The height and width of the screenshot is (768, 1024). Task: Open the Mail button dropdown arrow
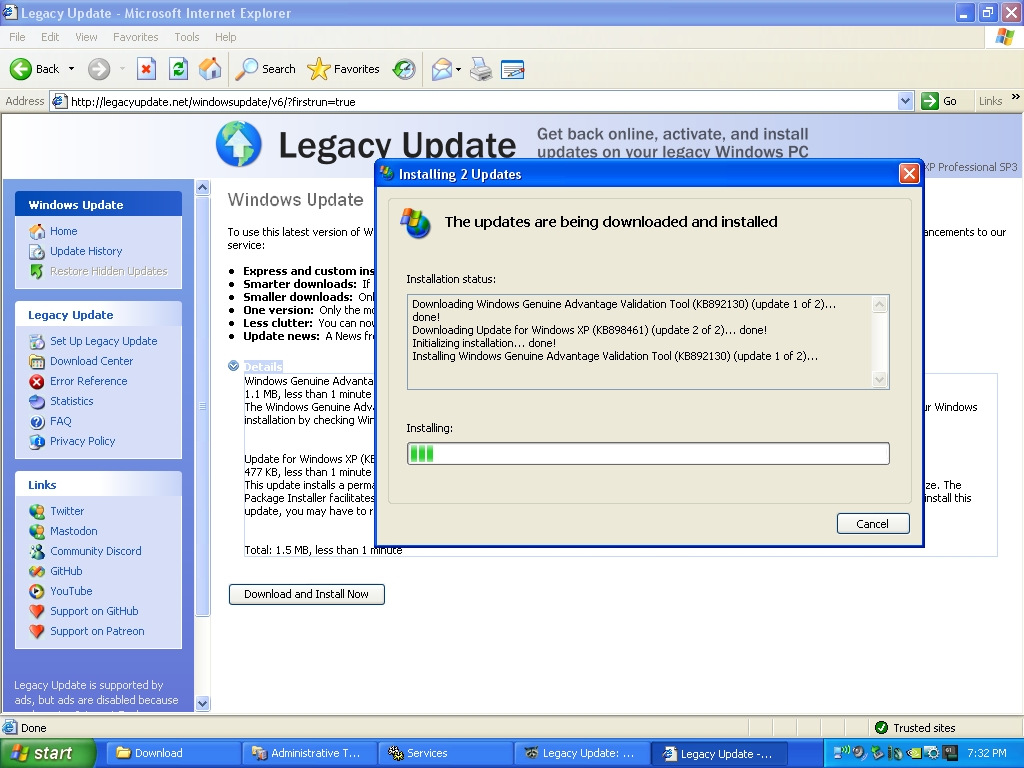tap(458, 69)
